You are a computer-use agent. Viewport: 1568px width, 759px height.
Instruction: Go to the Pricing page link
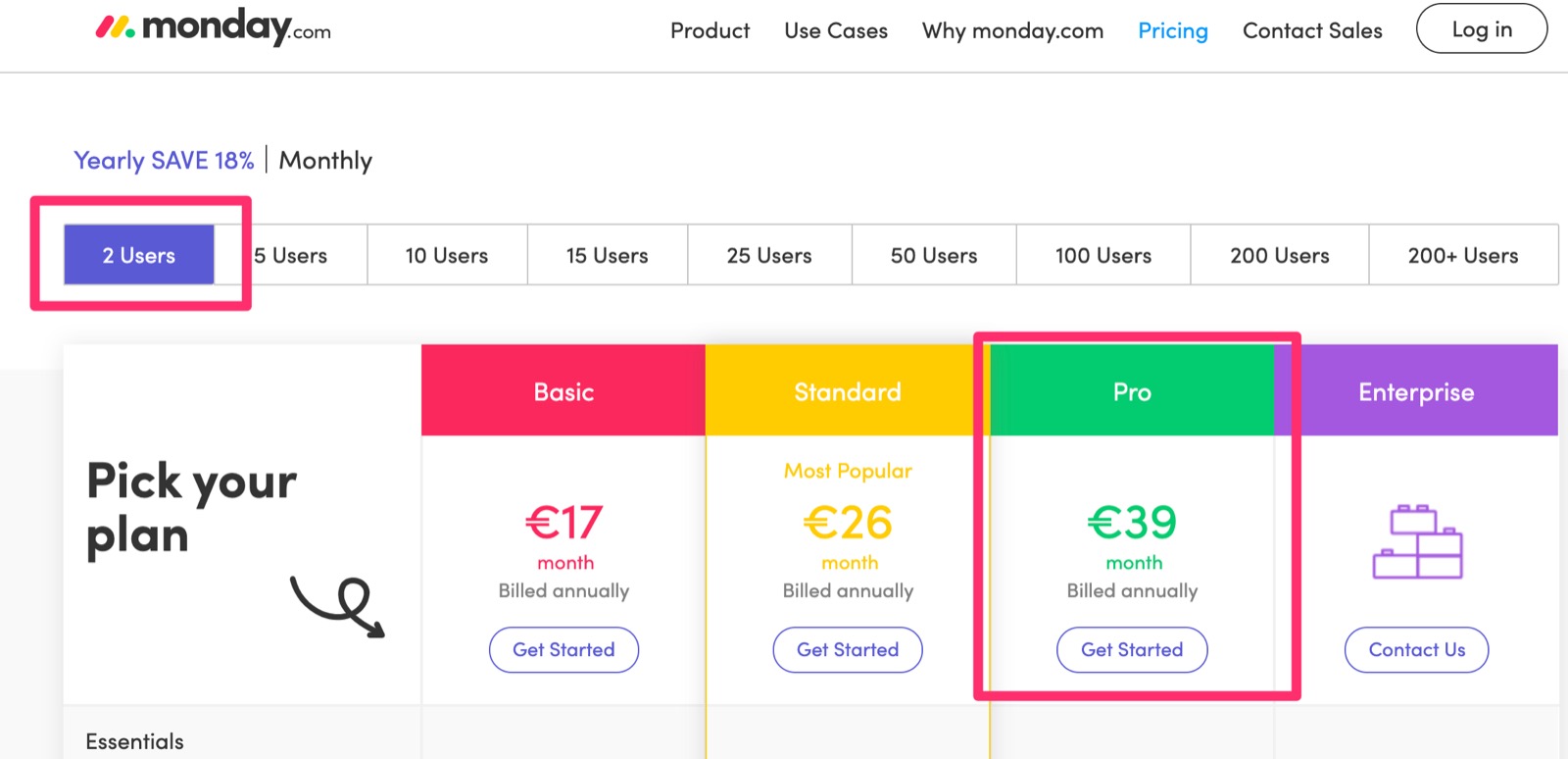point(1172,30)
